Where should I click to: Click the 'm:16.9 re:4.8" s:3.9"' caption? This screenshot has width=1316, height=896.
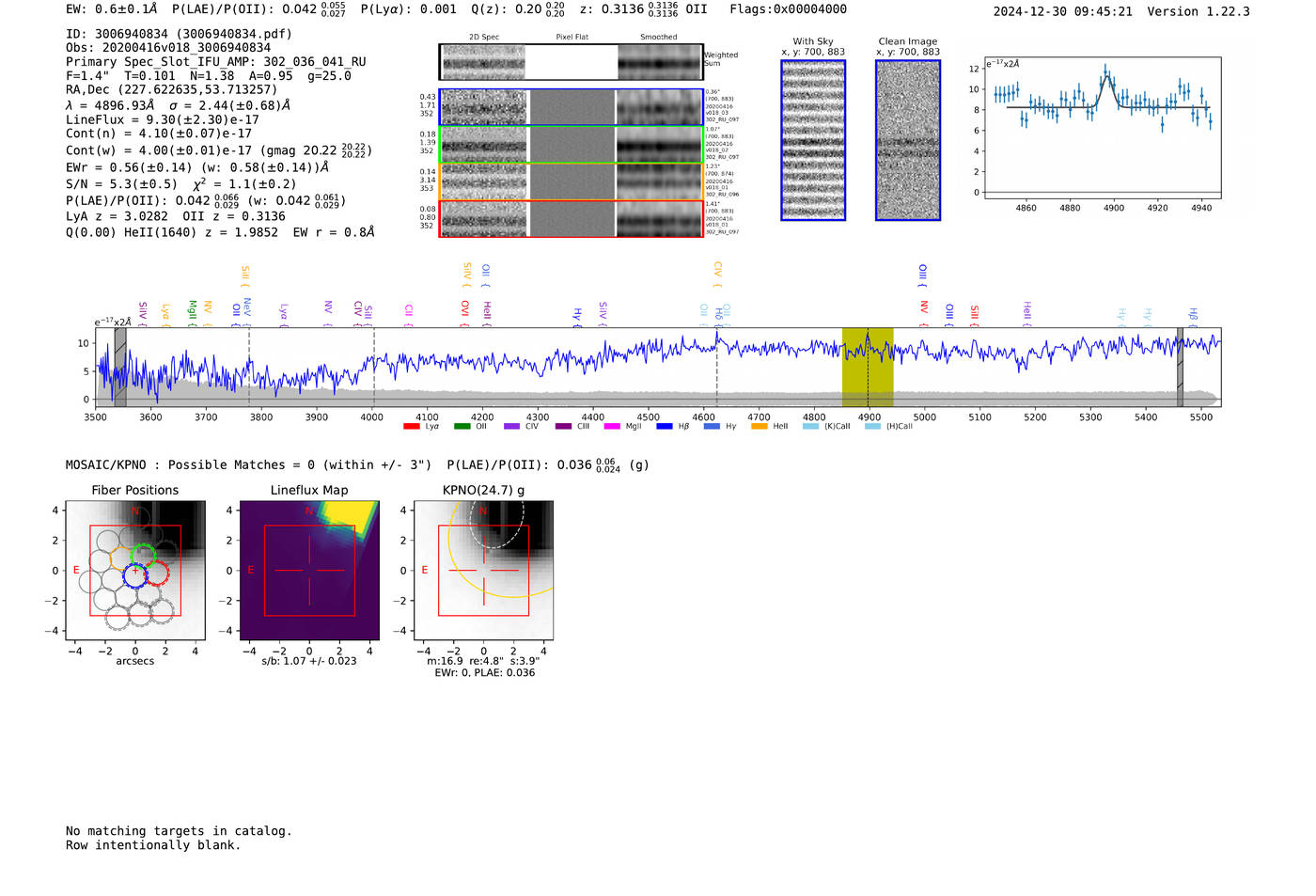(483, 661)
